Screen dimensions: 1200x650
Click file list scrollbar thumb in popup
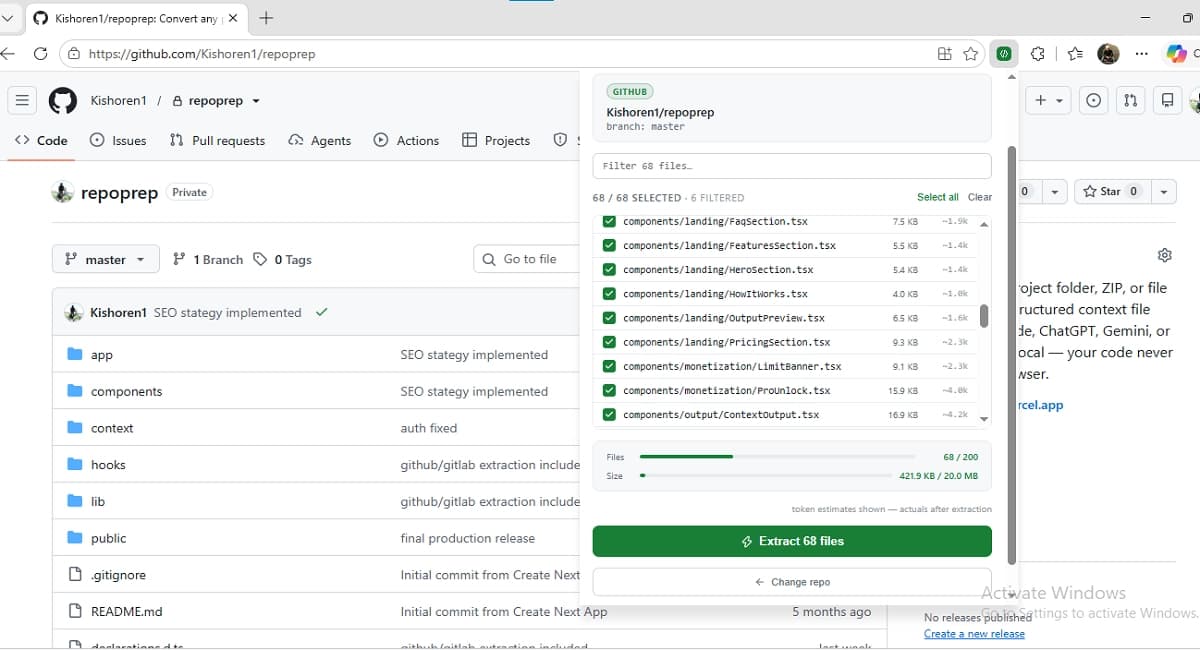coord(984,316)
